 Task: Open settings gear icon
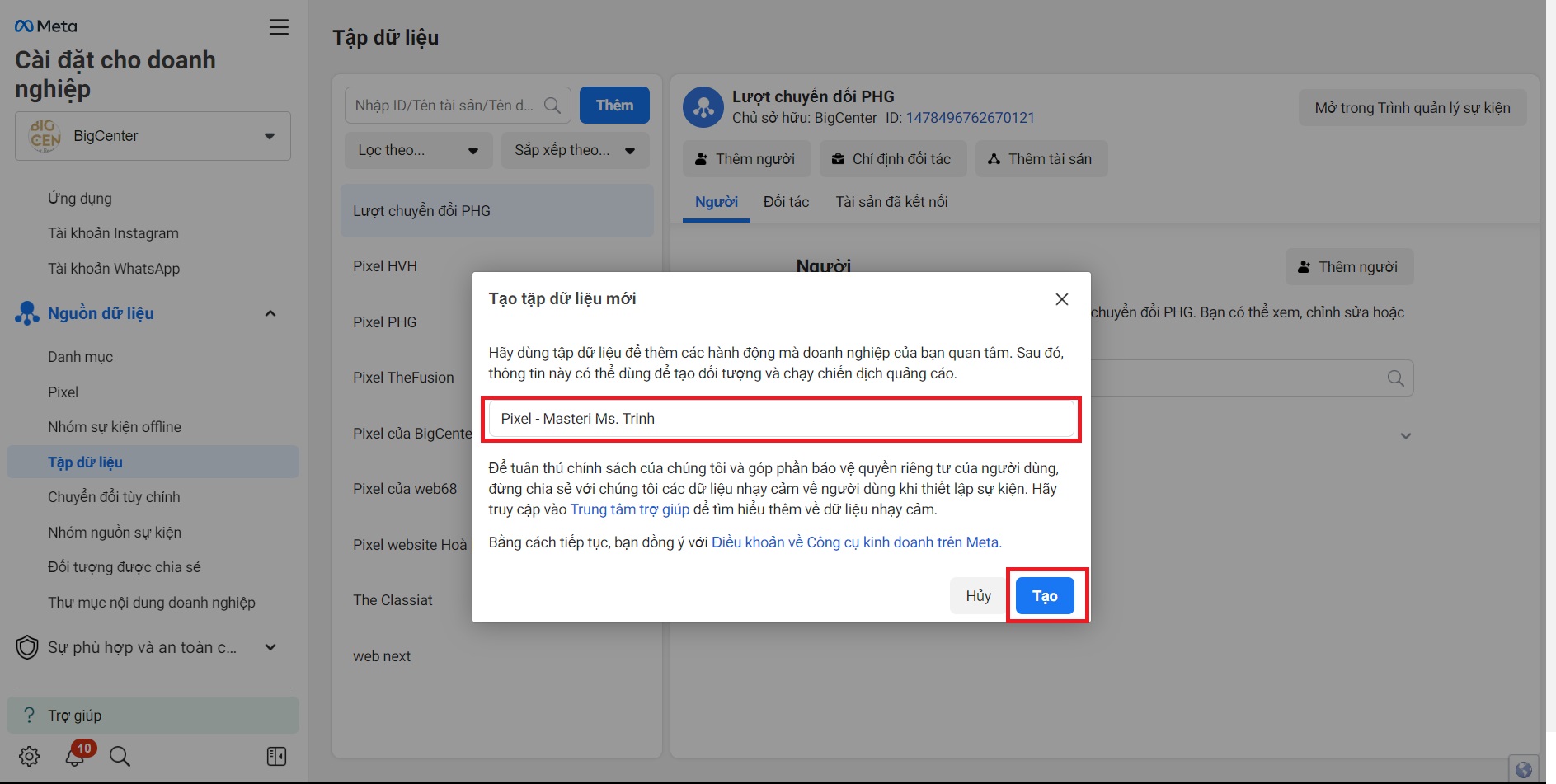pos(30,756)
